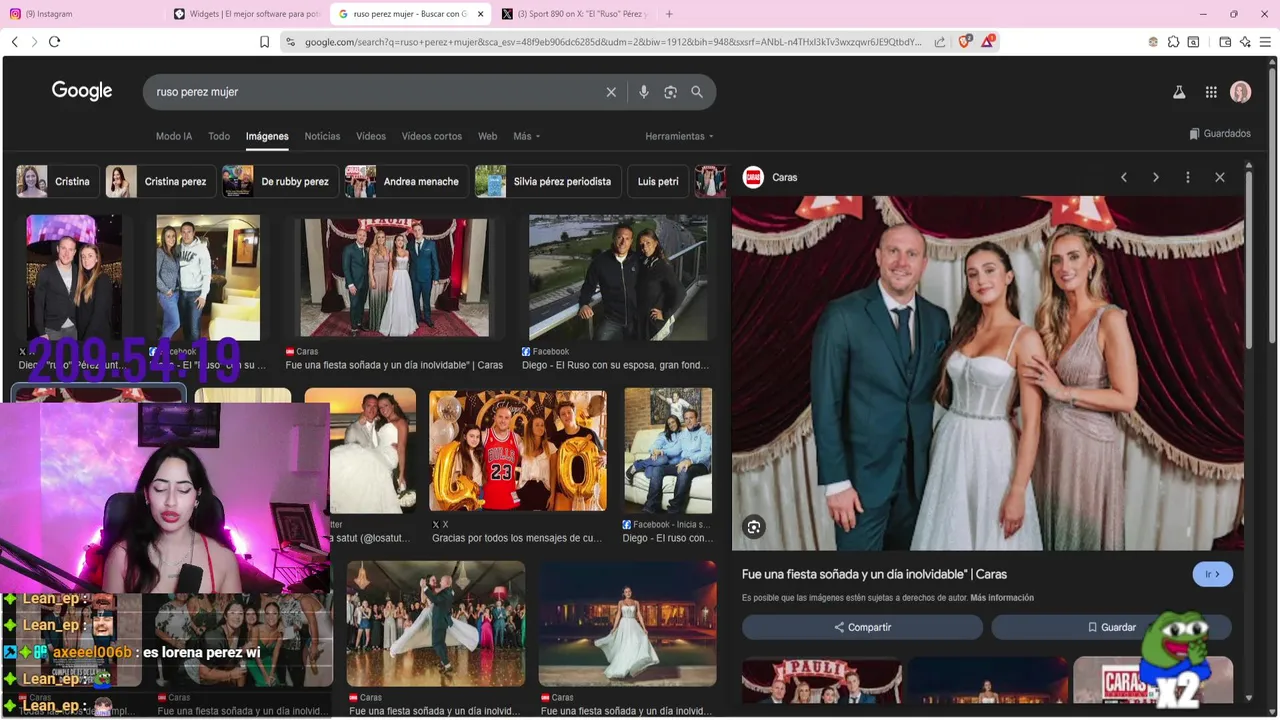1280x720 pixels.
Task: Open the share icon in the address bar
Action: tap(940, 41)
